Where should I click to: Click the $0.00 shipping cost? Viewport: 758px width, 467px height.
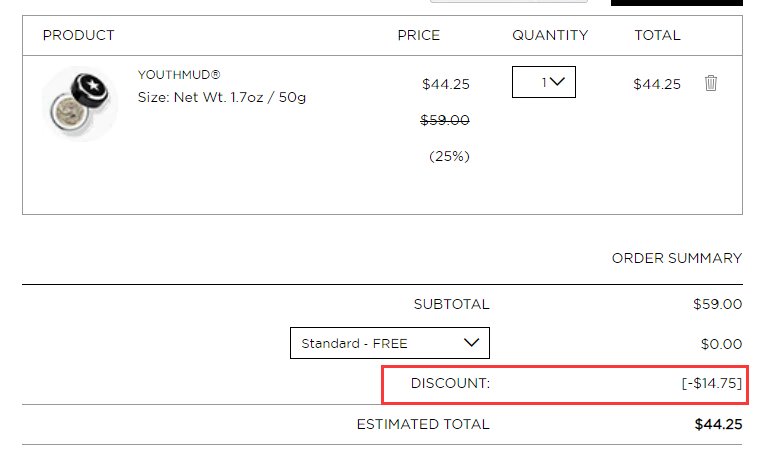click(x=721, y=344)
